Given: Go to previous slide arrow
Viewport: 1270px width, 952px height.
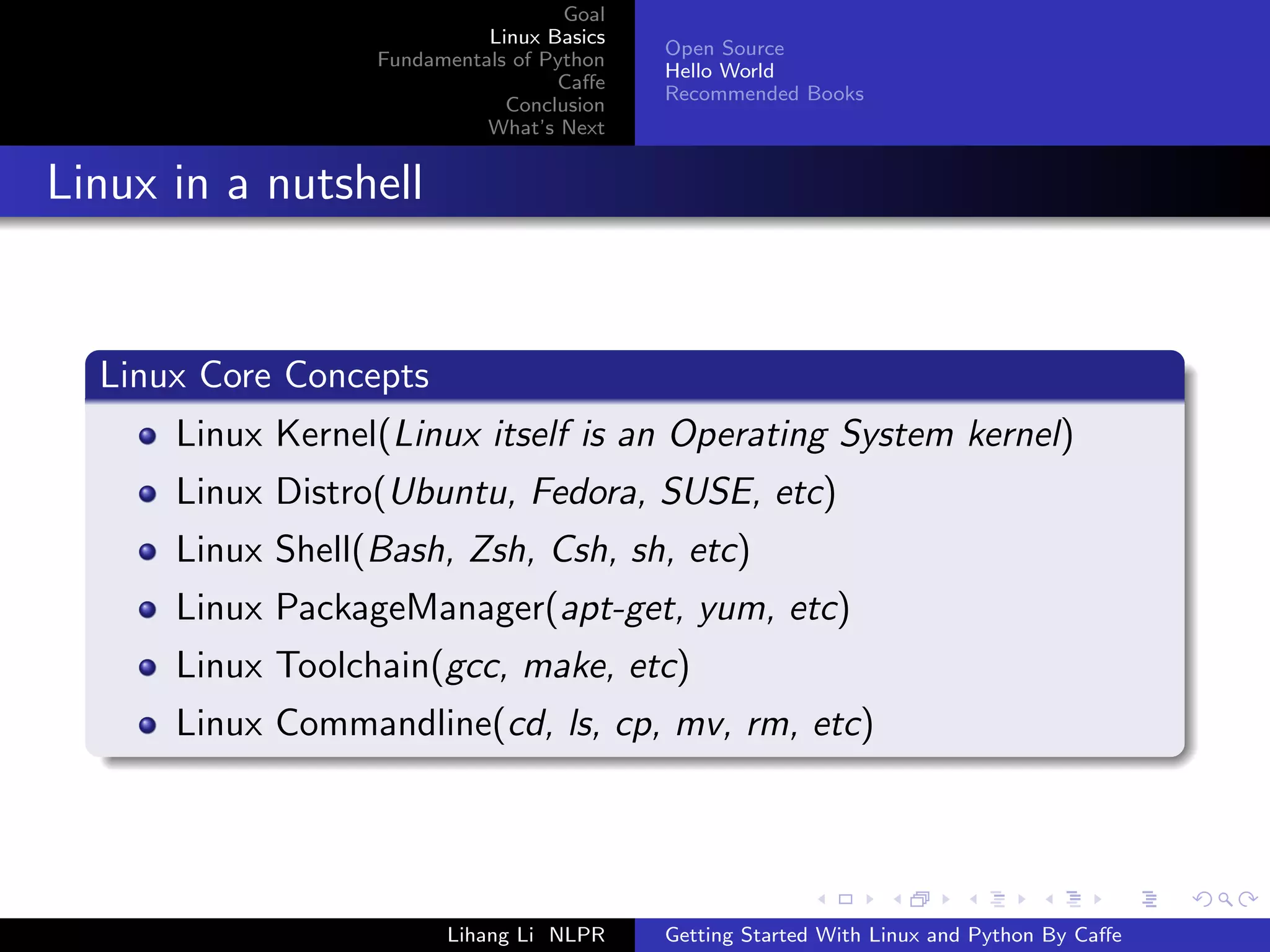Looking at the screenshot, I should (822, 899).
